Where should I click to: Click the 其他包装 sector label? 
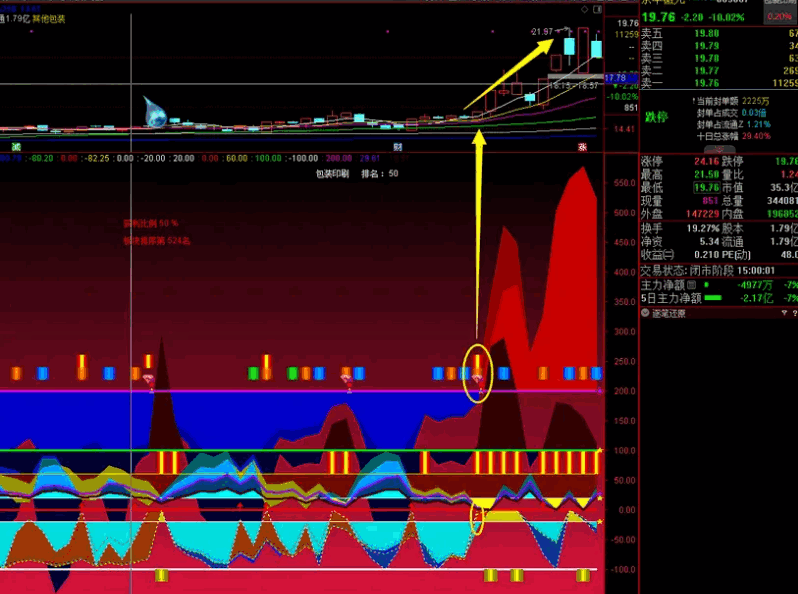(x=49, y=19)
